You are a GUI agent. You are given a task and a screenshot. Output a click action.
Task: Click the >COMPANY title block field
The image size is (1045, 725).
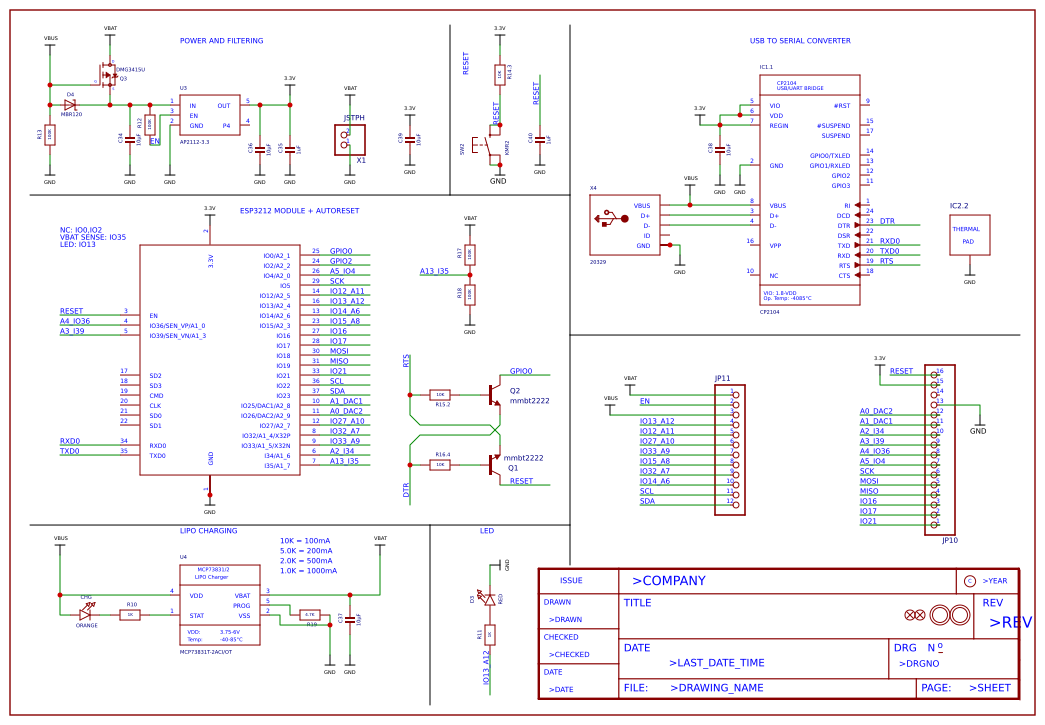[x=668, y=581]
